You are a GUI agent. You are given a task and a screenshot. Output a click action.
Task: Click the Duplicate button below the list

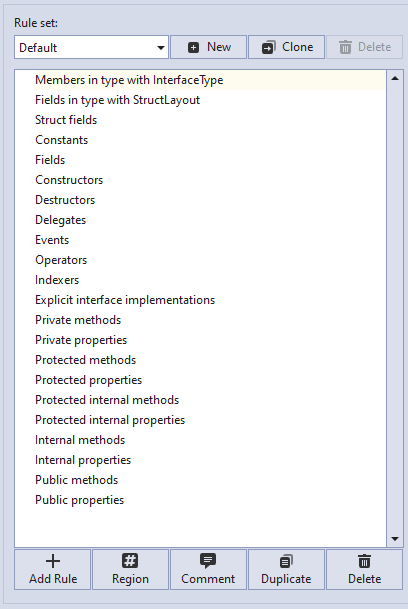pos(286,569)
